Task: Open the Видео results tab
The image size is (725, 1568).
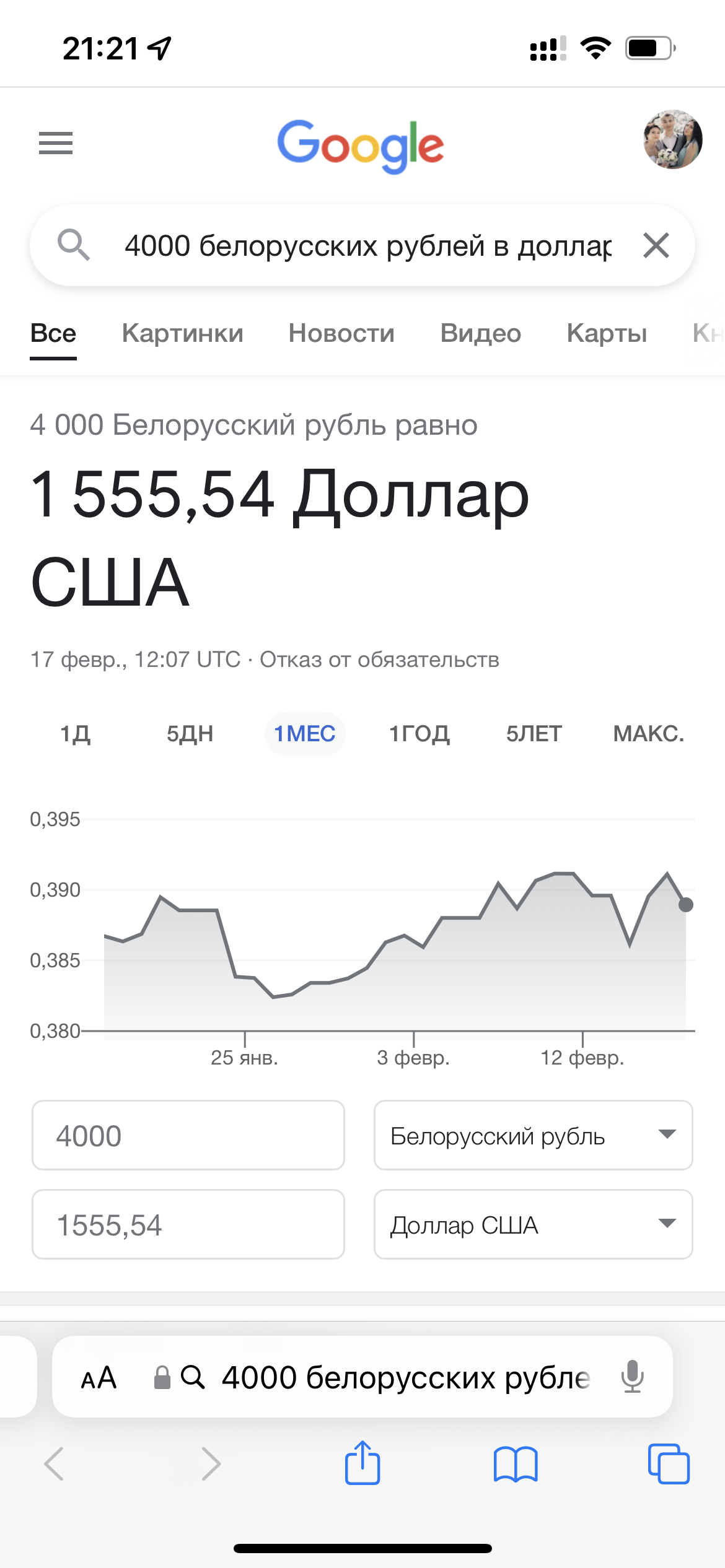Action: 480,333
